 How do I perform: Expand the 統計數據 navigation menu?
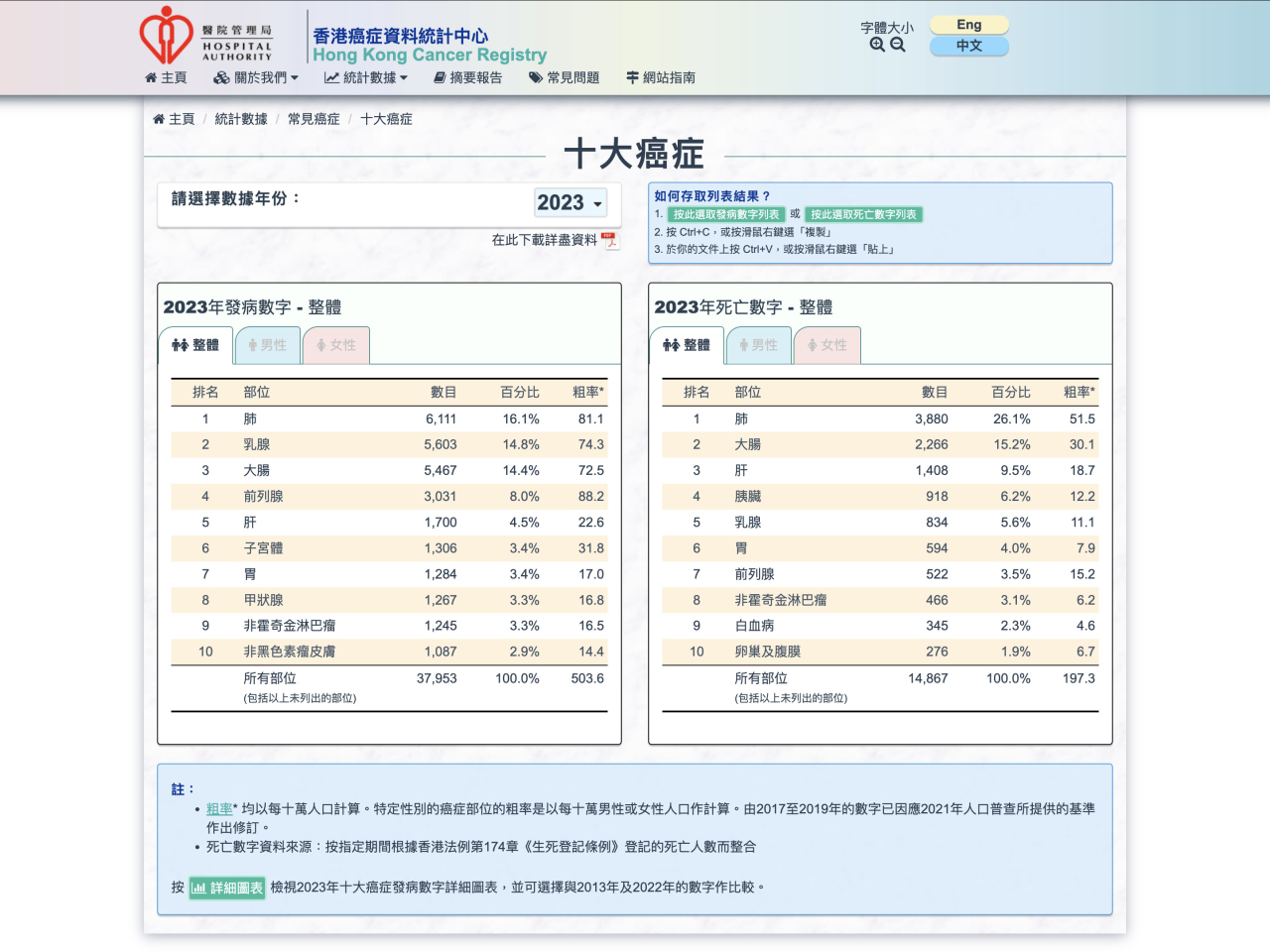(x=366, y=77)
